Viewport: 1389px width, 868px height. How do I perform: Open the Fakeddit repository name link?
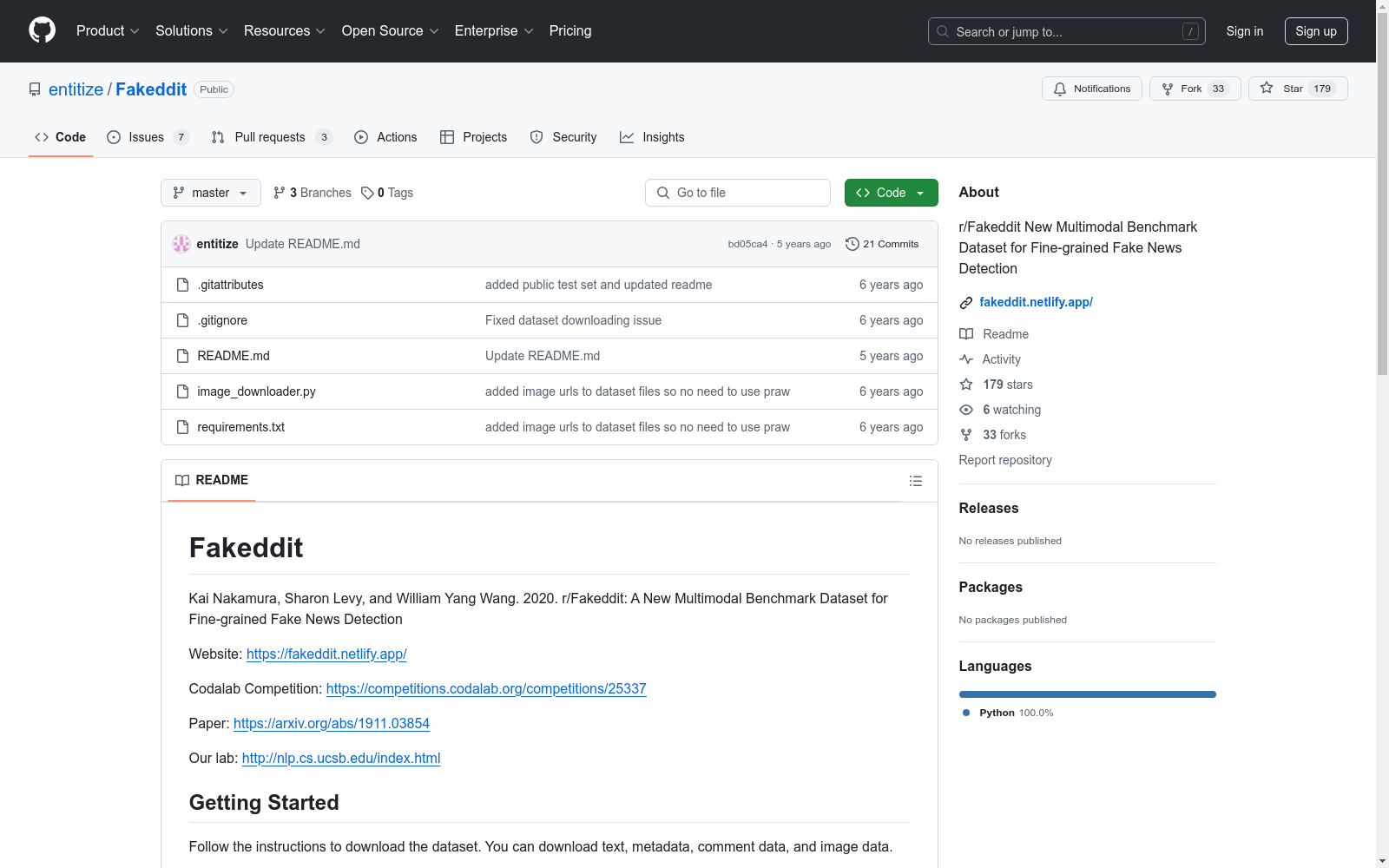pyautogui.click(x=151, y=89)
